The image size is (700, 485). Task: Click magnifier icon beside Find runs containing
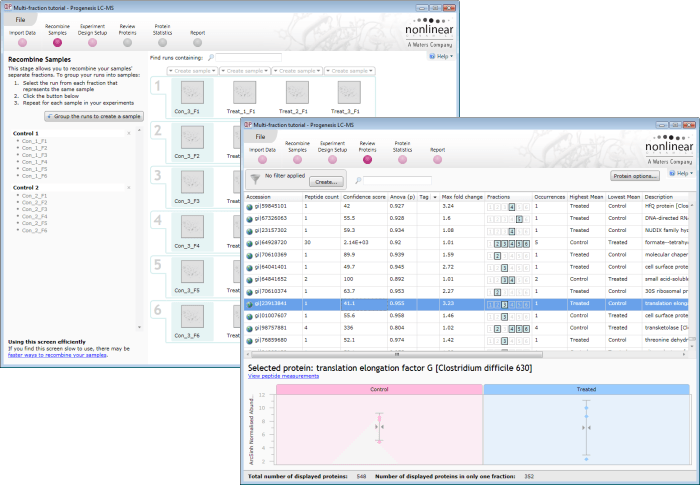click(x=211, y=58)
